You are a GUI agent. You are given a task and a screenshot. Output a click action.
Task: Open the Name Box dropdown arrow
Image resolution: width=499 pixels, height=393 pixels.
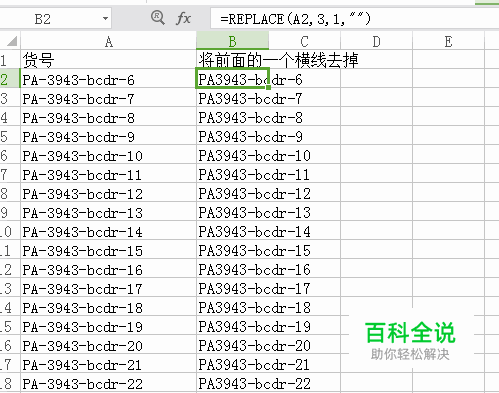105,19
